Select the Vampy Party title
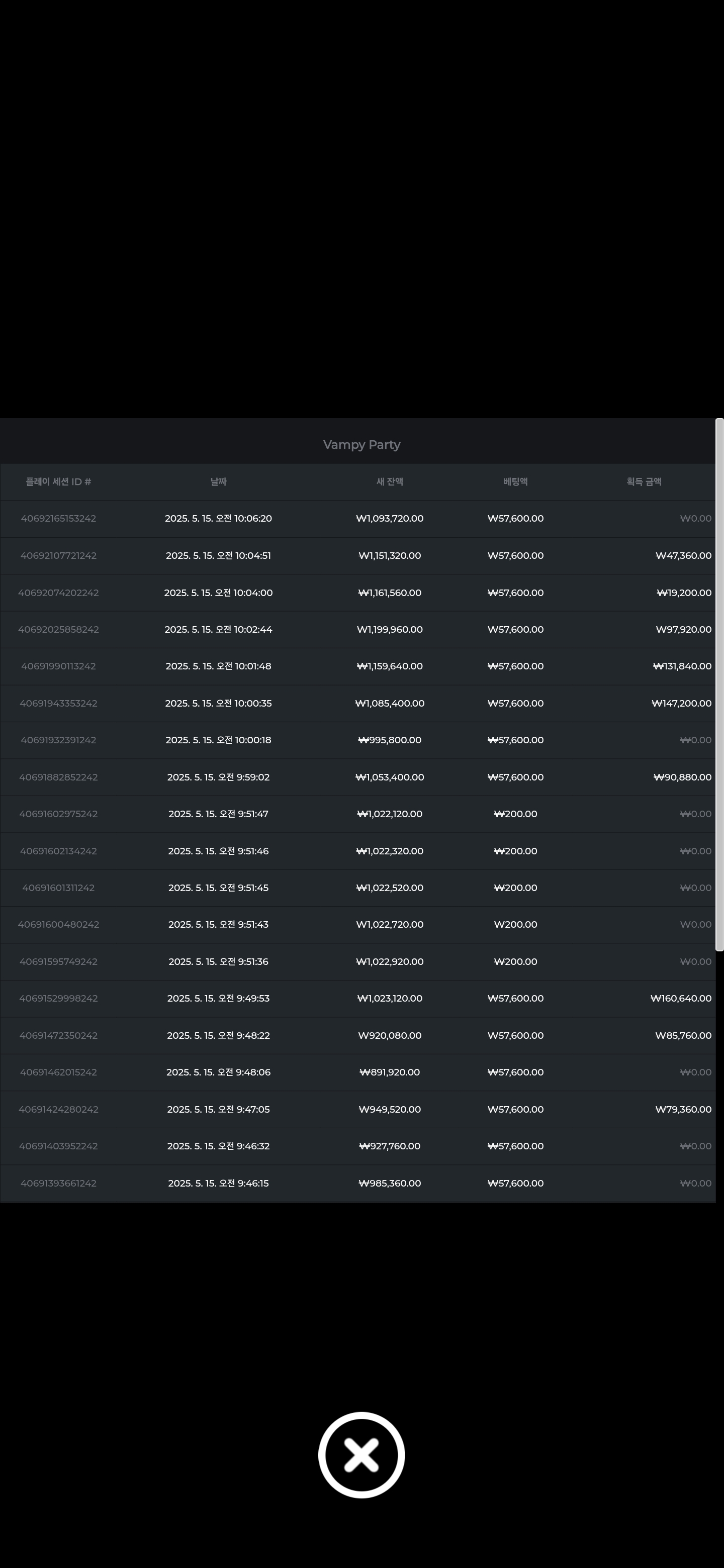 [361, 444]
